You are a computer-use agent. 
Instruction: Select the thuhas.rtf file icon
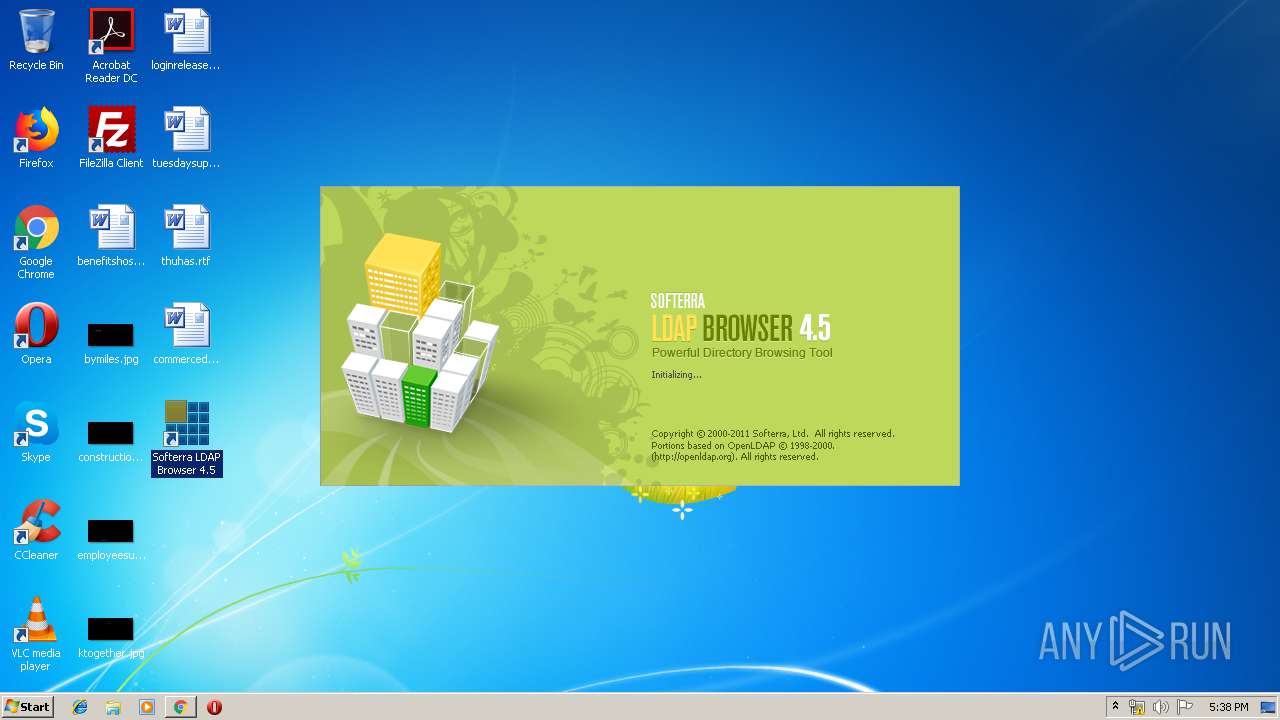click(x=186, y=236)
